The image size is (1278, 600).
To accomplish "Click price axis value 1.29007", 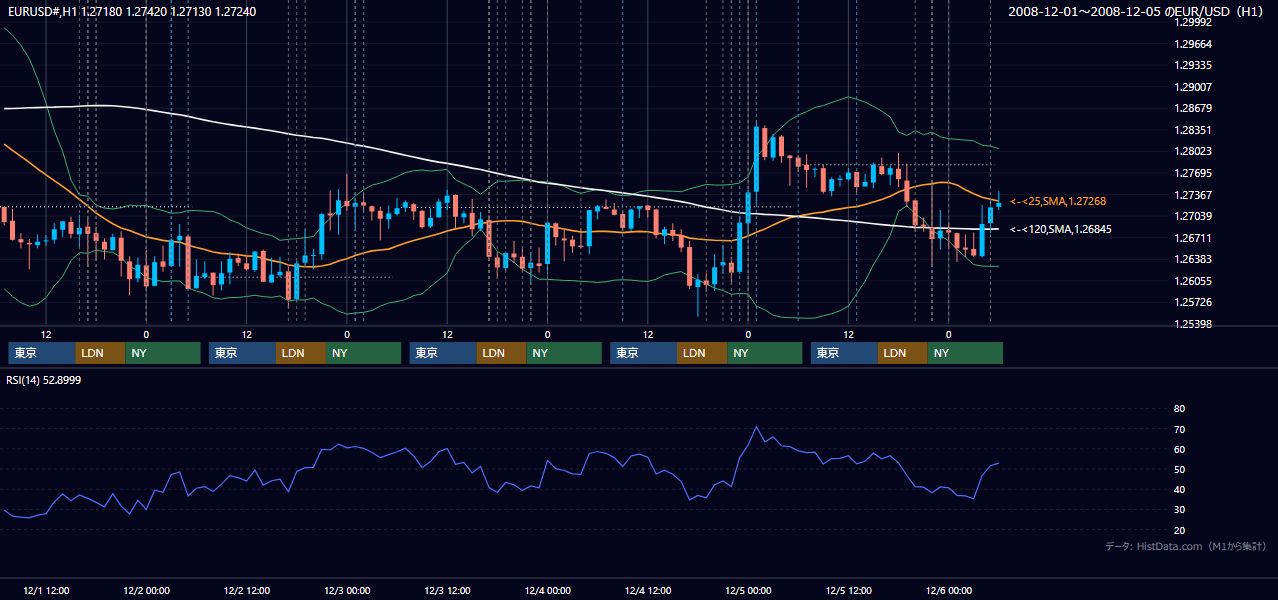I will (x=1193, y=87).
